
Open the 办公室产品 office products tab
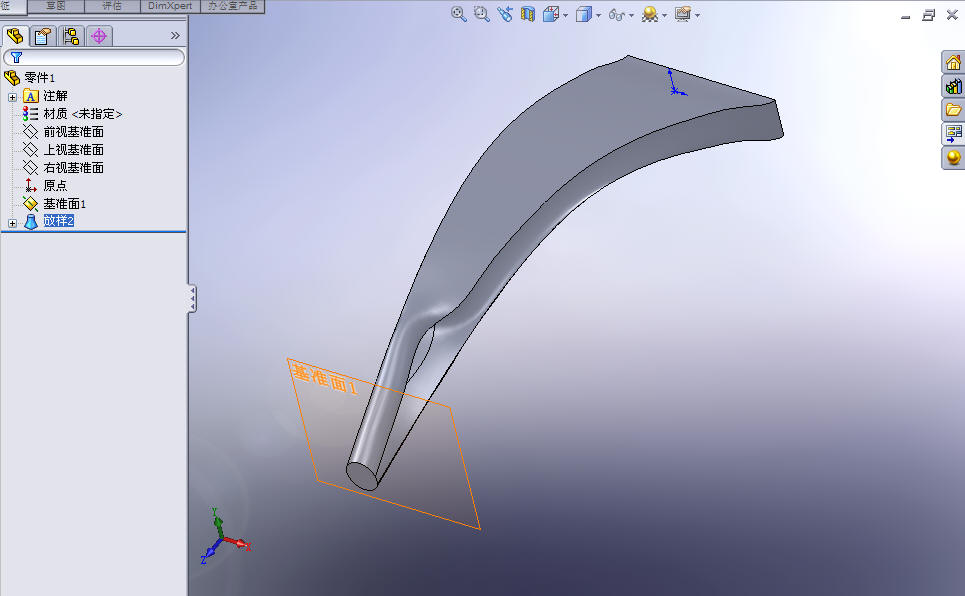[233, 6]
